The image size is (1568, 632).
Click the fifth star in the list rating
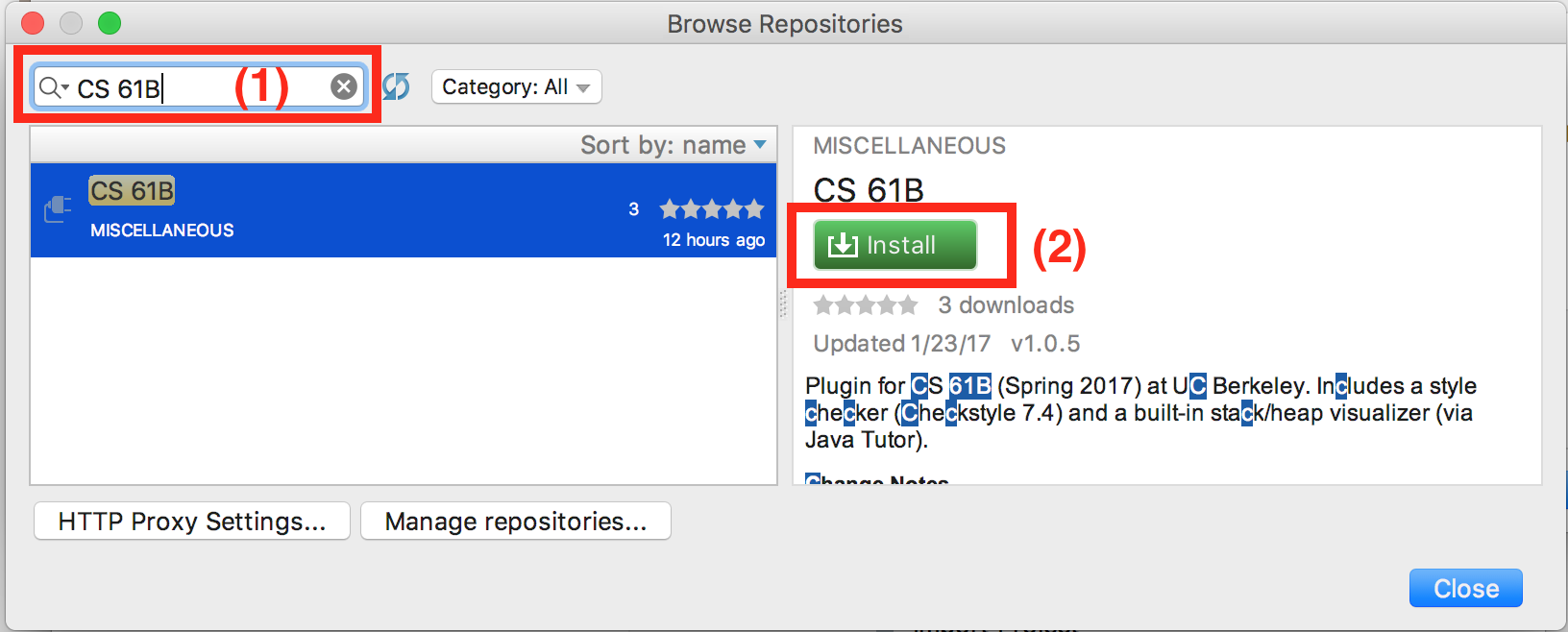point(755,208)
